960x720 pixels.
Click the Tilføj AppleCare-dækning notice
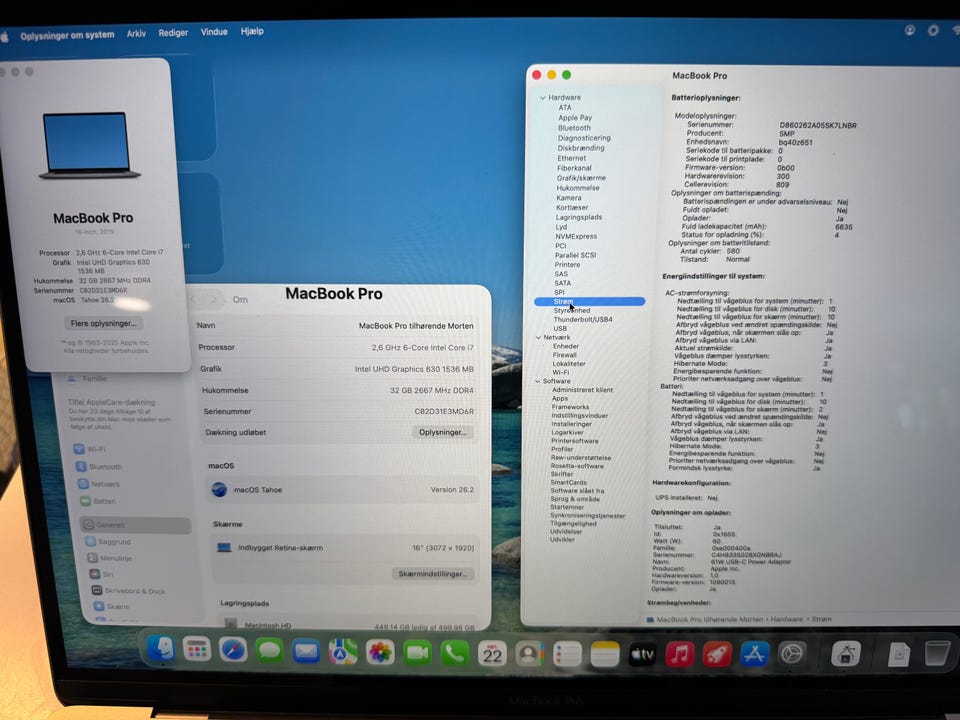click(118, 413)
